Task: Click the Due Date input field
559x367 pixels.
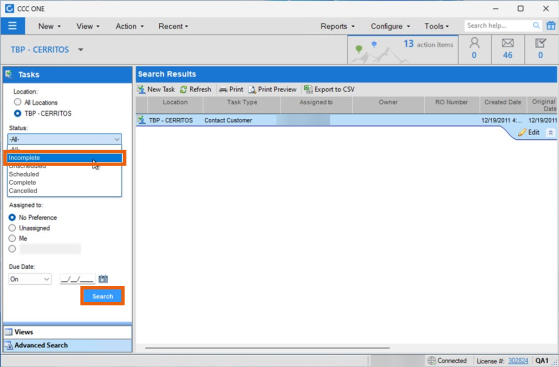Action: (x=77, y=279)
